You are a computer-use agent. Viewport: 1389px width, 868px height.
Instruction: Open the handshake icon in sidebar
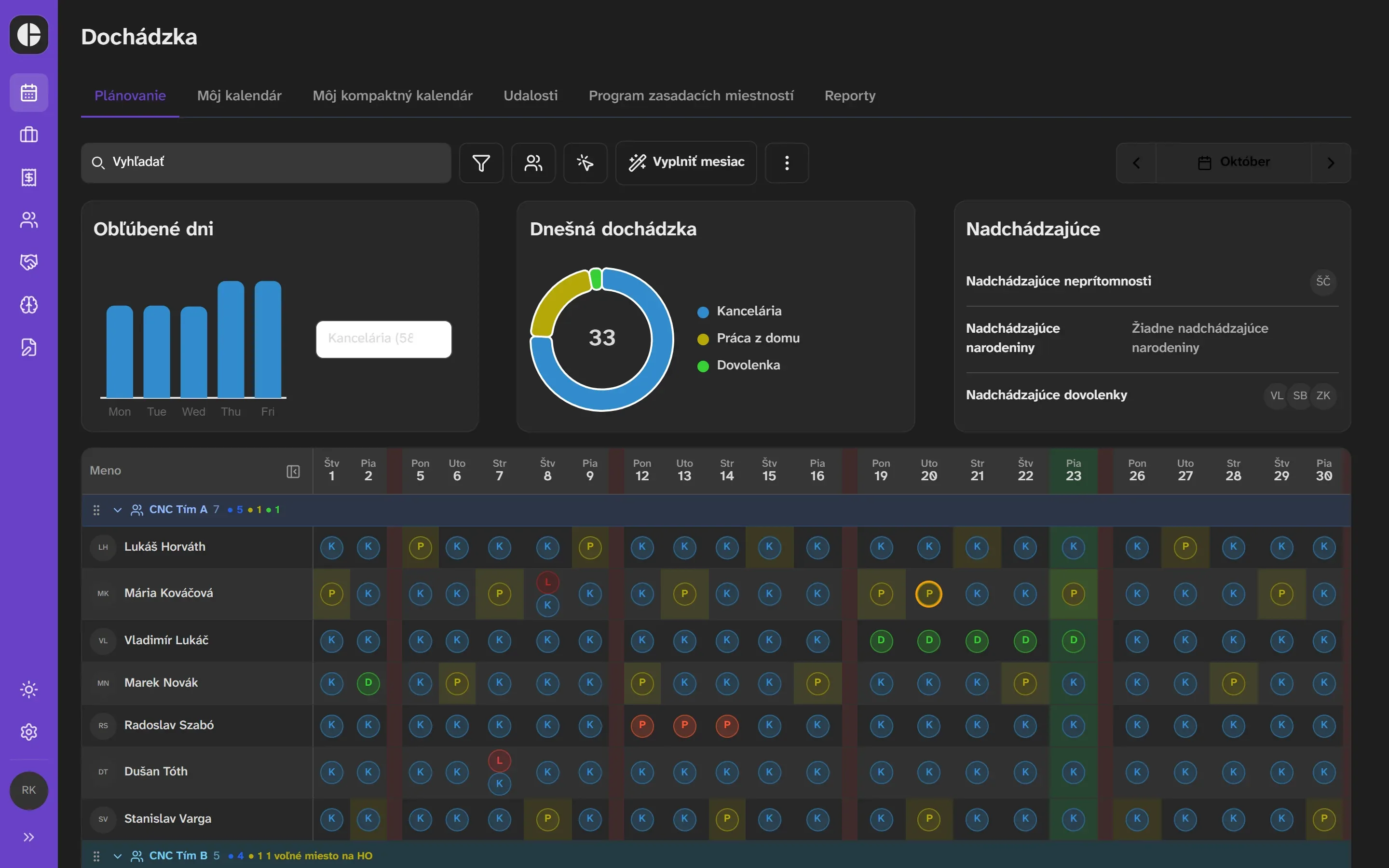[29, 262]
